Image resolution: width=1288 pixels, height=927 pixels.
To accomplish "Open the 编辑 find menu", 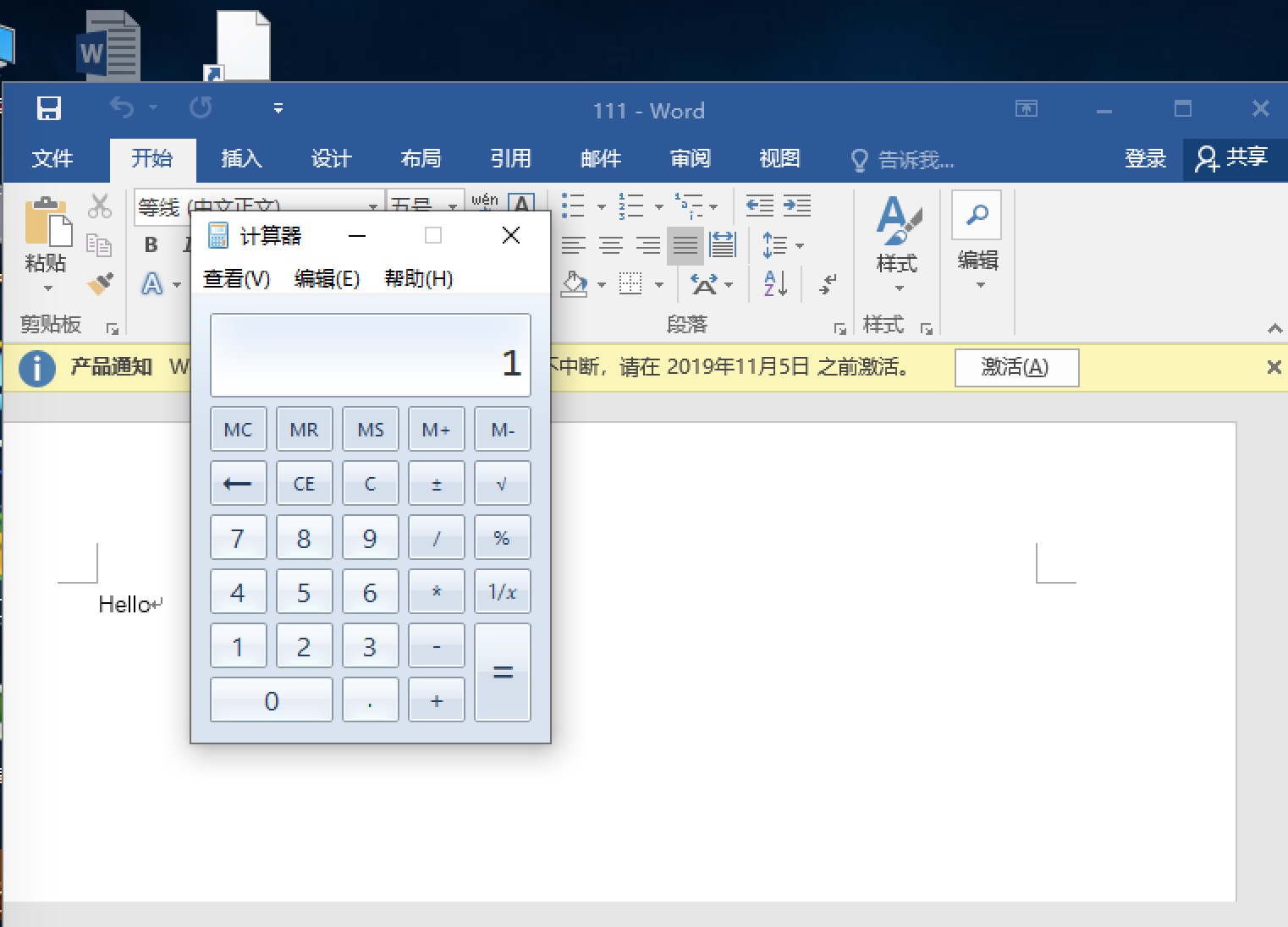I will [x=978, y=242].
